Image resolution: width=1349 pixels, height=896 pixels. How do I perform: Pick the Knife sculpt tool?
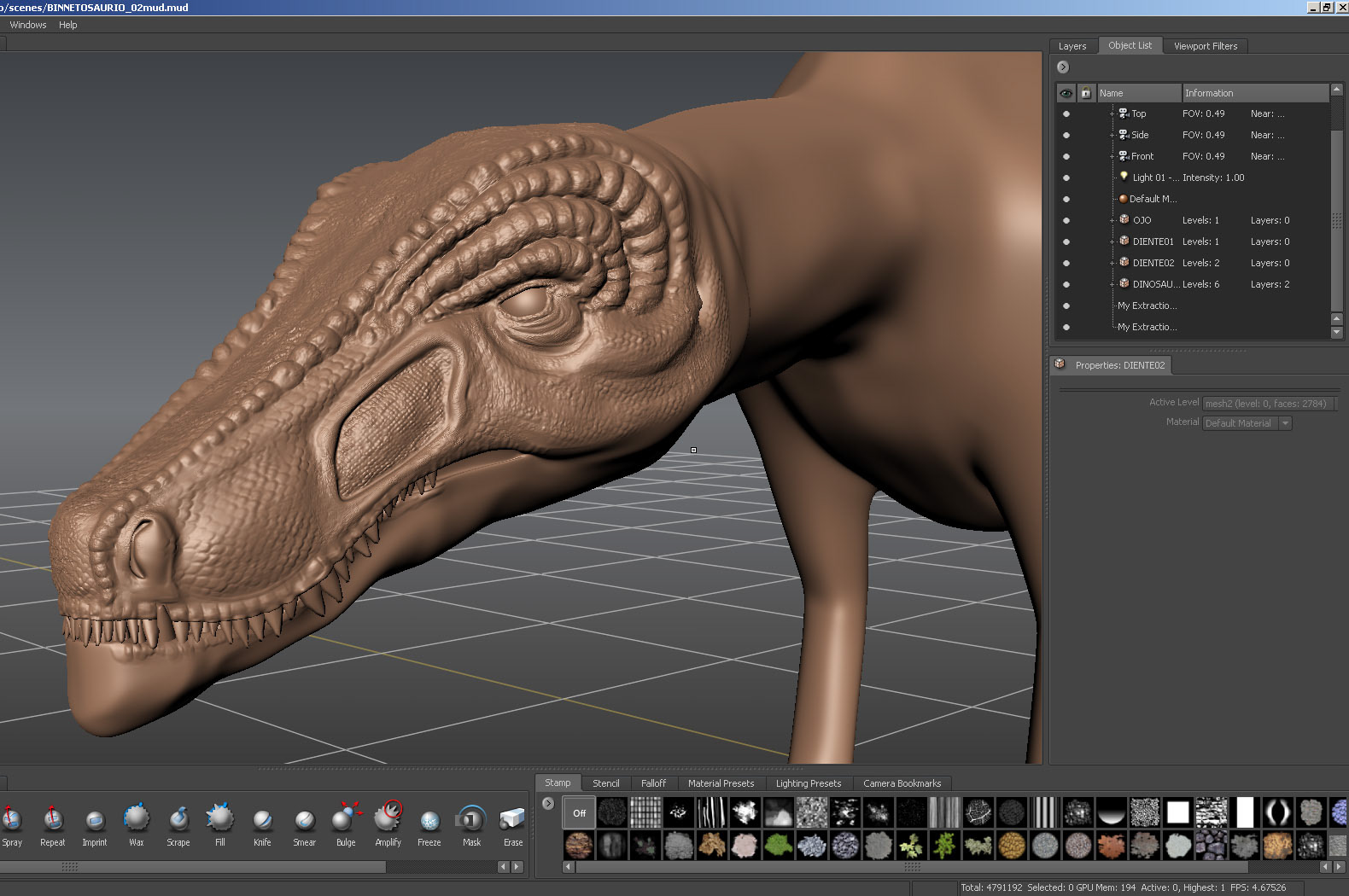tap(262, 820)
